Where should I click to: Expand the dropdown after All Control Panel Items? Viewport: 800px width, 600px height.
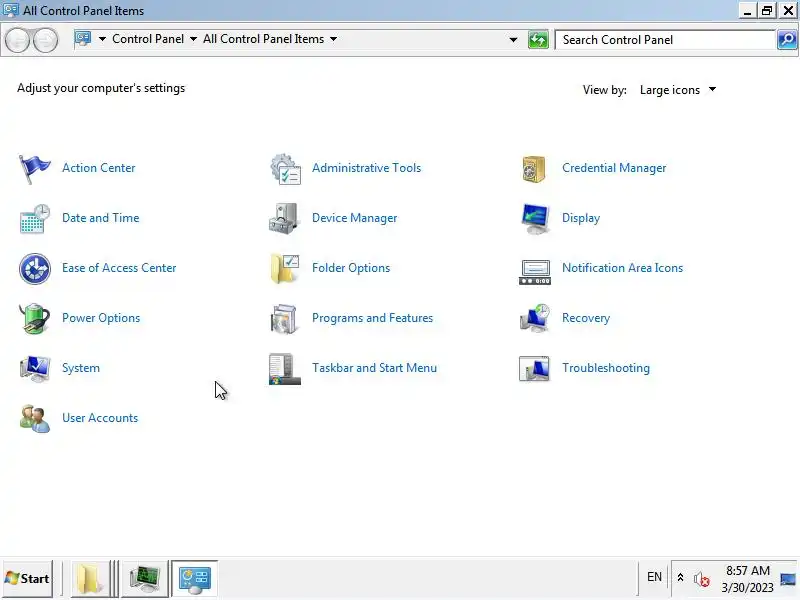(x=333, y=39)
